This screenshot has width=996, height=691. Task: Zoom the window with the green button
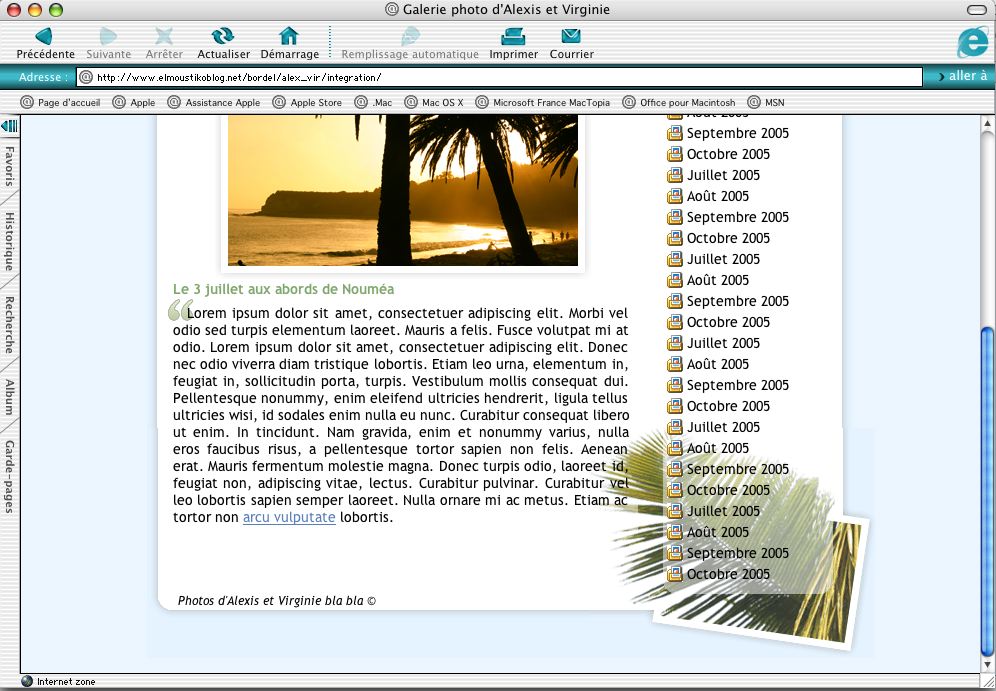click(56, 10)
